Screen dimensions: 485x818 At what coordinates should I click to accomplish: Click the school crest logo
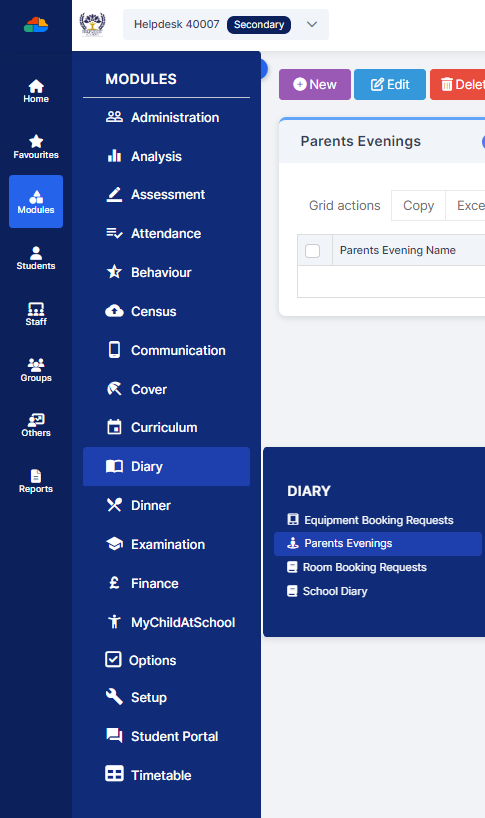point(92,25)
